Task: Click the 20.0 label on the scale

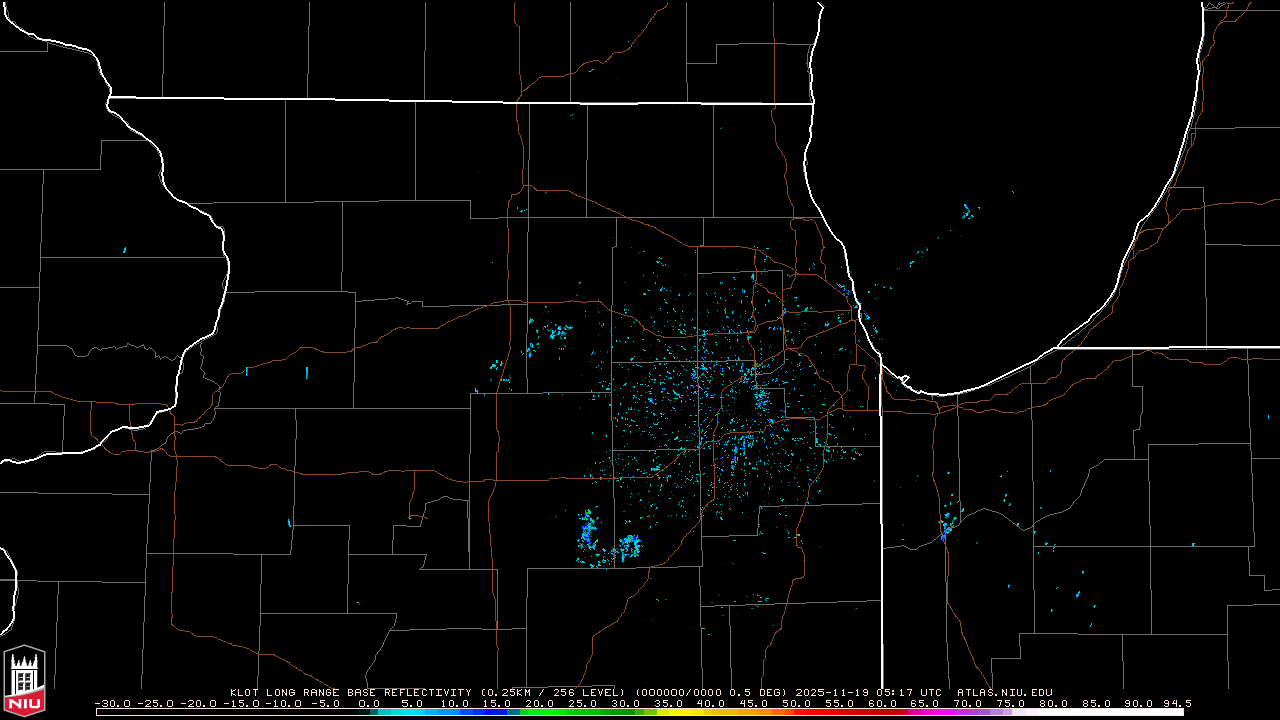Action: 539,703
